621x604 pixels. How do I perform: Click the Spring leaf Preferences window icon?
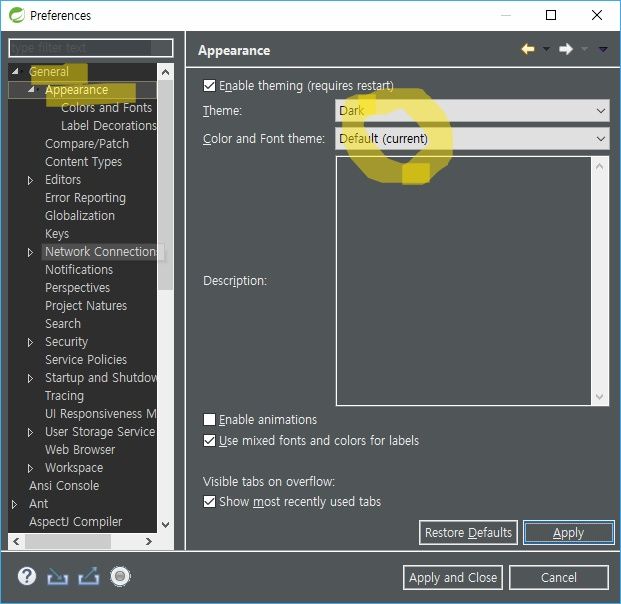point(17,15)
